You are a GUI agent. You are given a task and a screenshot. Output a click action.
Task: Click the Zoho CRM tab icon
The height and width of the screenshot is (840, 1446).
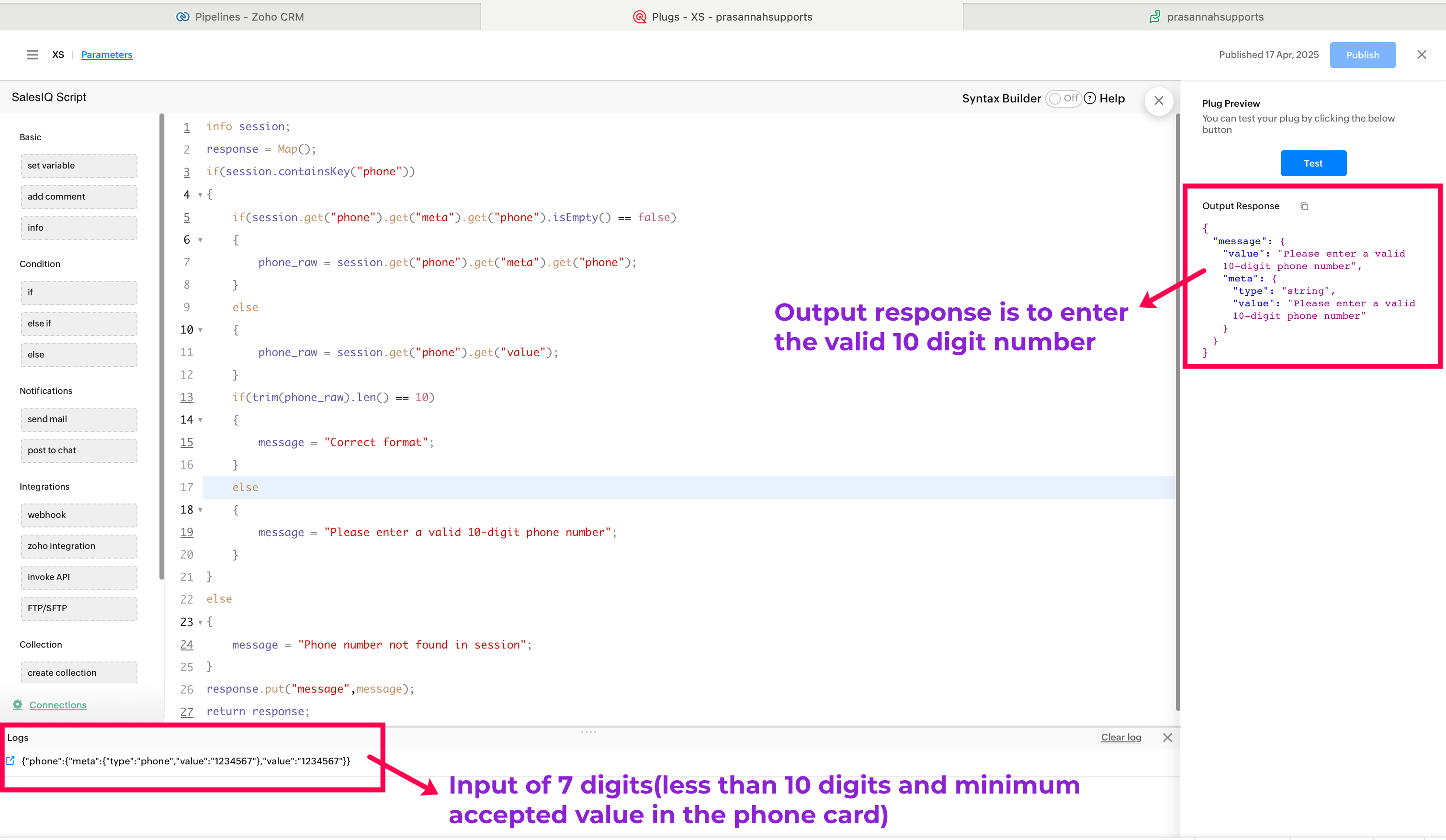pos(182,17)
